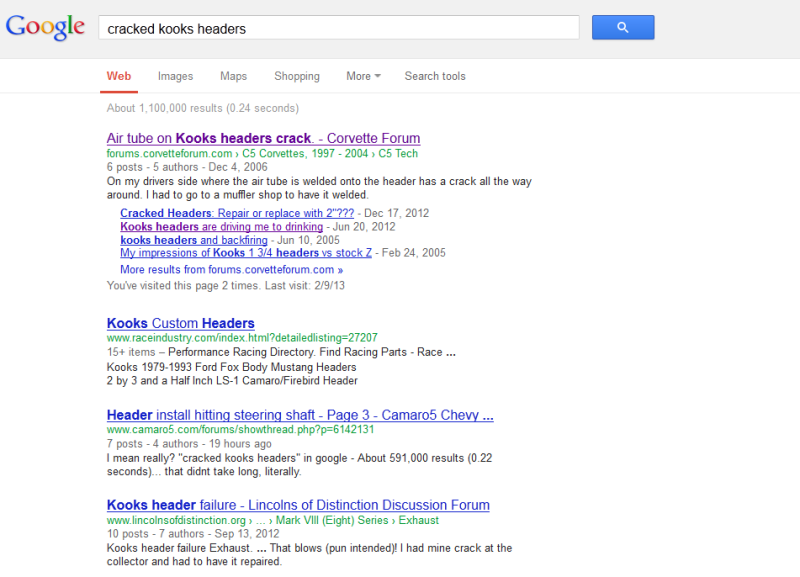Open Air tube on Kooks headers crack result

pyautogui.click(x=263, y=138)
